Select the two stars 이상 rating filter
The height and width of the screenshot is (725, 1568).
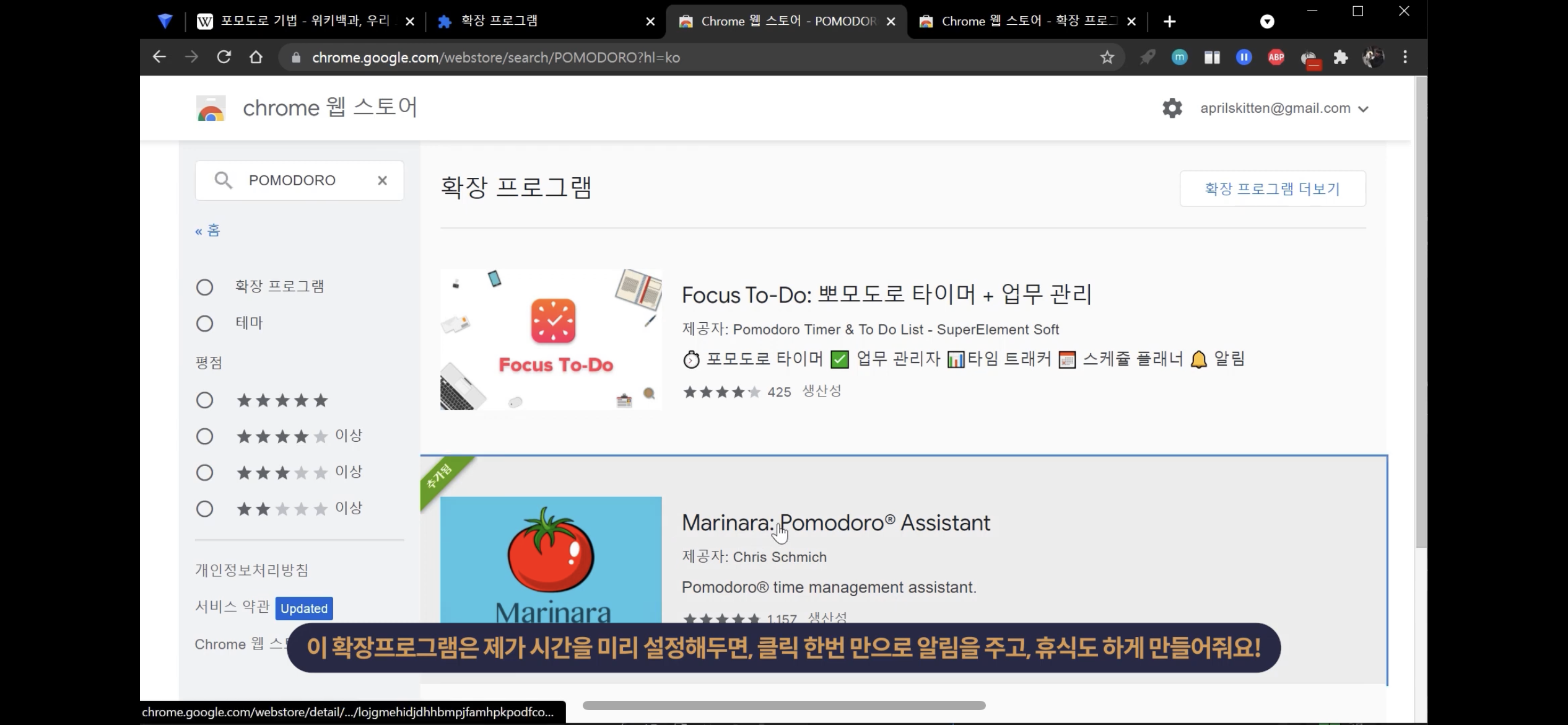click(204, 509)
